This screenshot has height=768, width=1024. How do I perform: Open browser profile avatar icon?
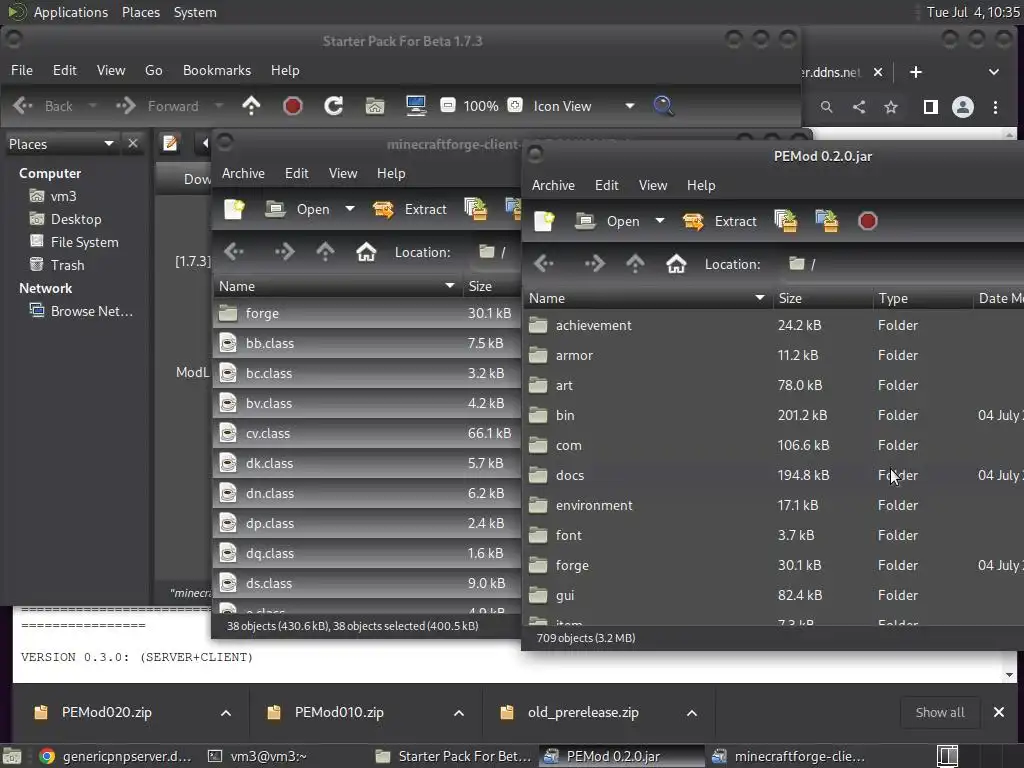coord(963,106)
